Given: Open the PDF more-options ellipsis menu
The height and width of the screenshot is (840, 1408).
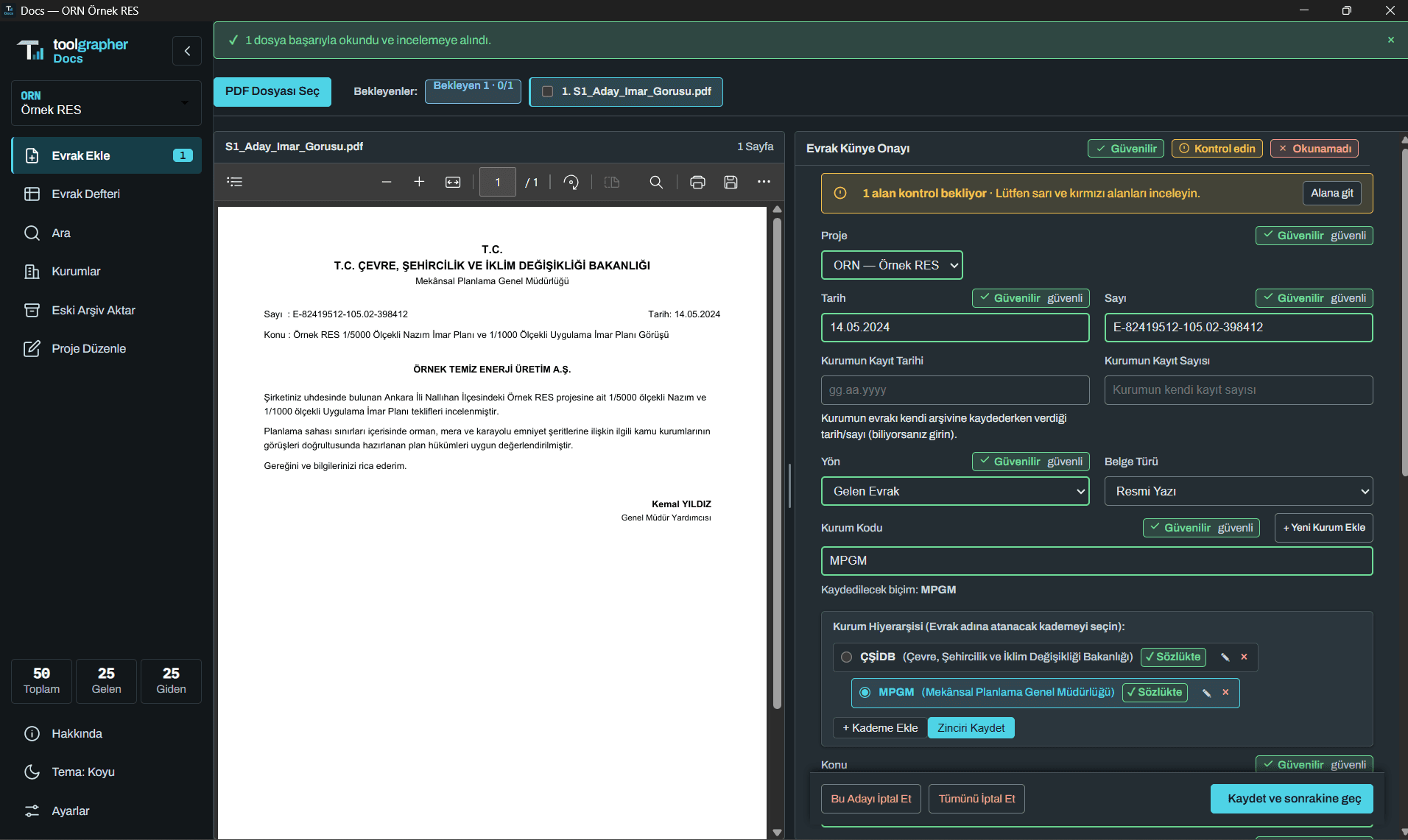Looking at the screenshot, I should click(x=764, y=182).
